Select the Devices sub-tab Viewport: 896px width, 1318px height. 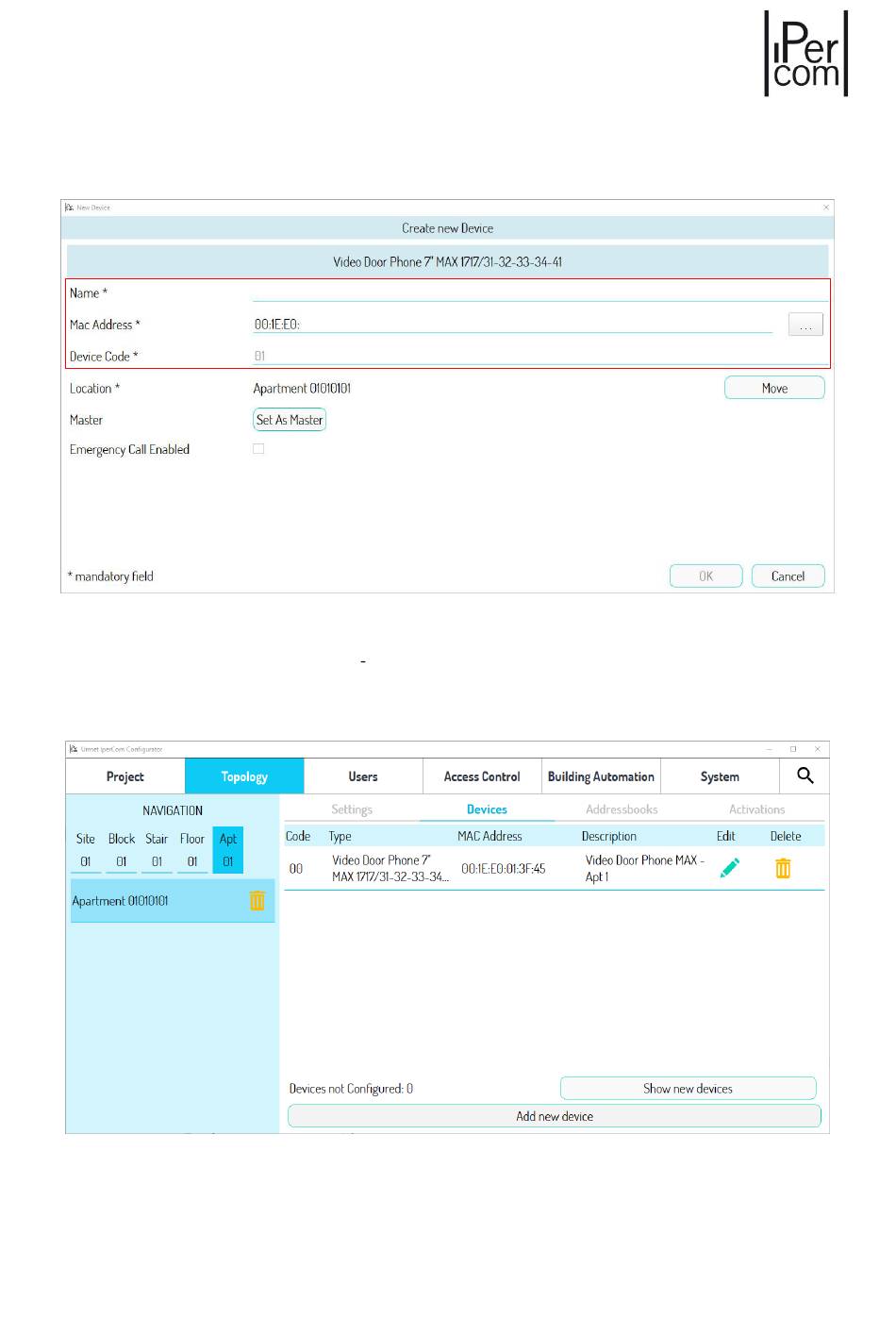[x=487, y=809]
